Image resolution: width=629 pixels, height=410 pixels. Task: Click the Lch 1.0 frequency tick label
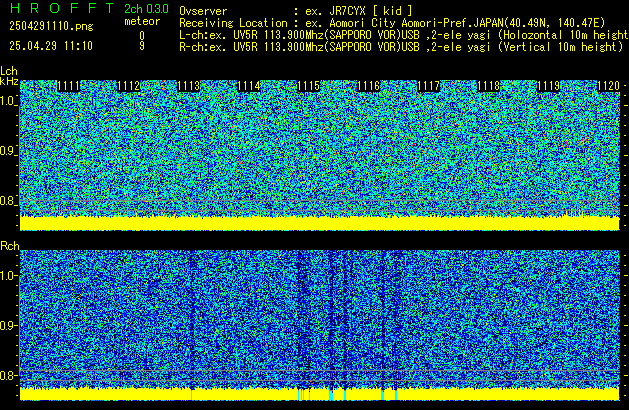8,101
